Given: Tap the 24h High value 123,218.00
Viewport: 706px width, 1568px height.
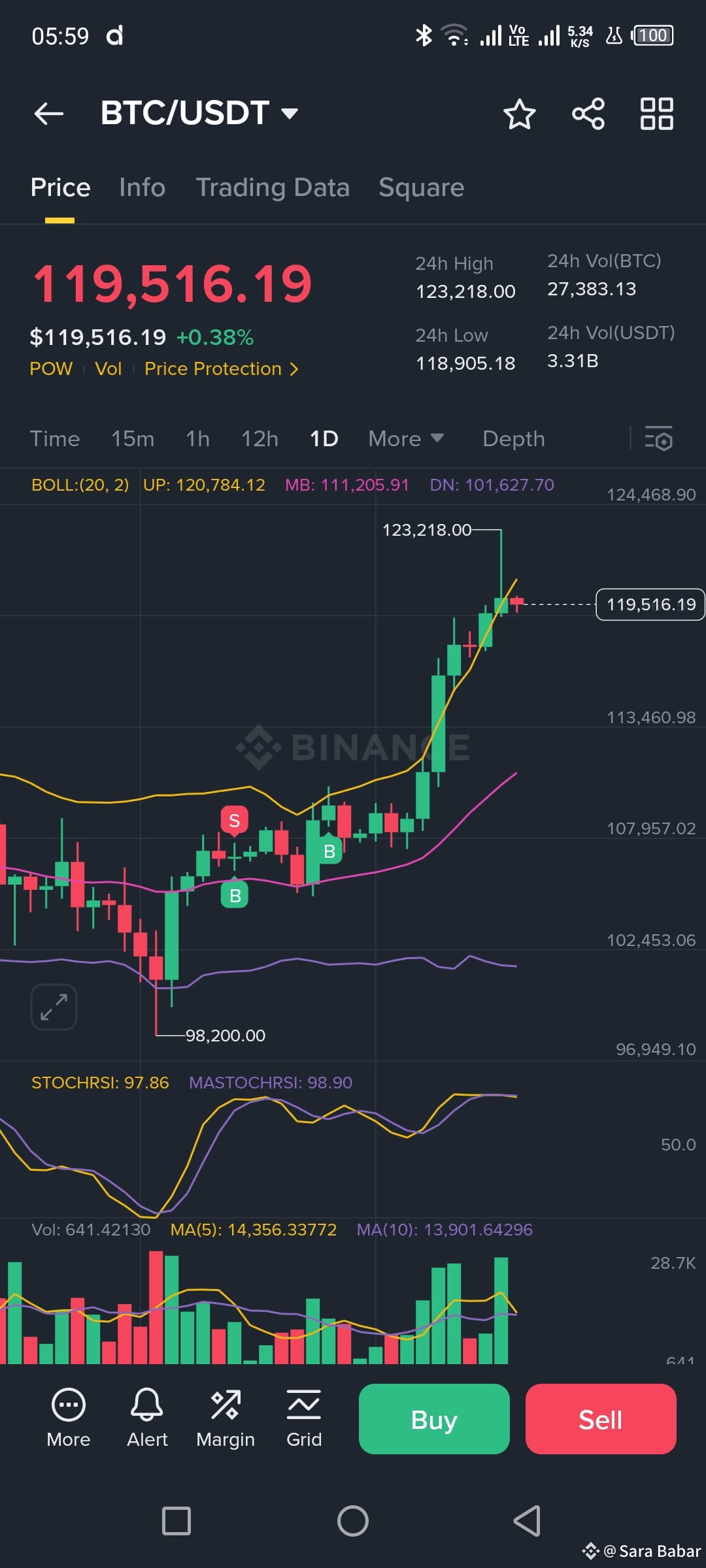Looking at the screenshot, I should tap(466, 291).
